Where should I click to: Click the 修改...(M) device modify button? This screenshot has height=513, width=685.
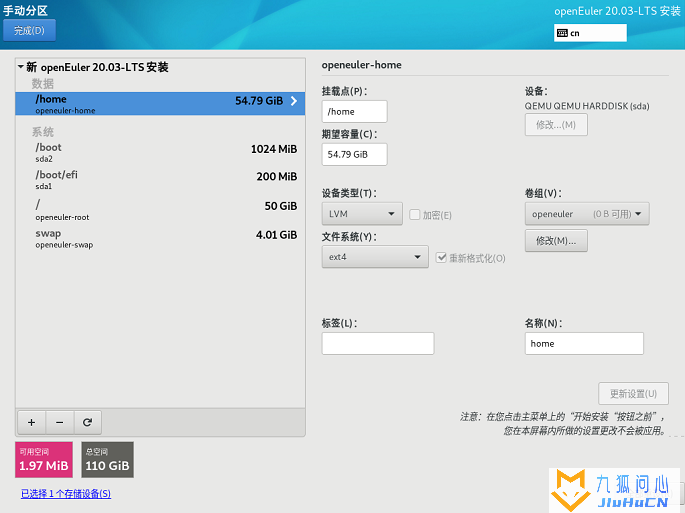556,125
